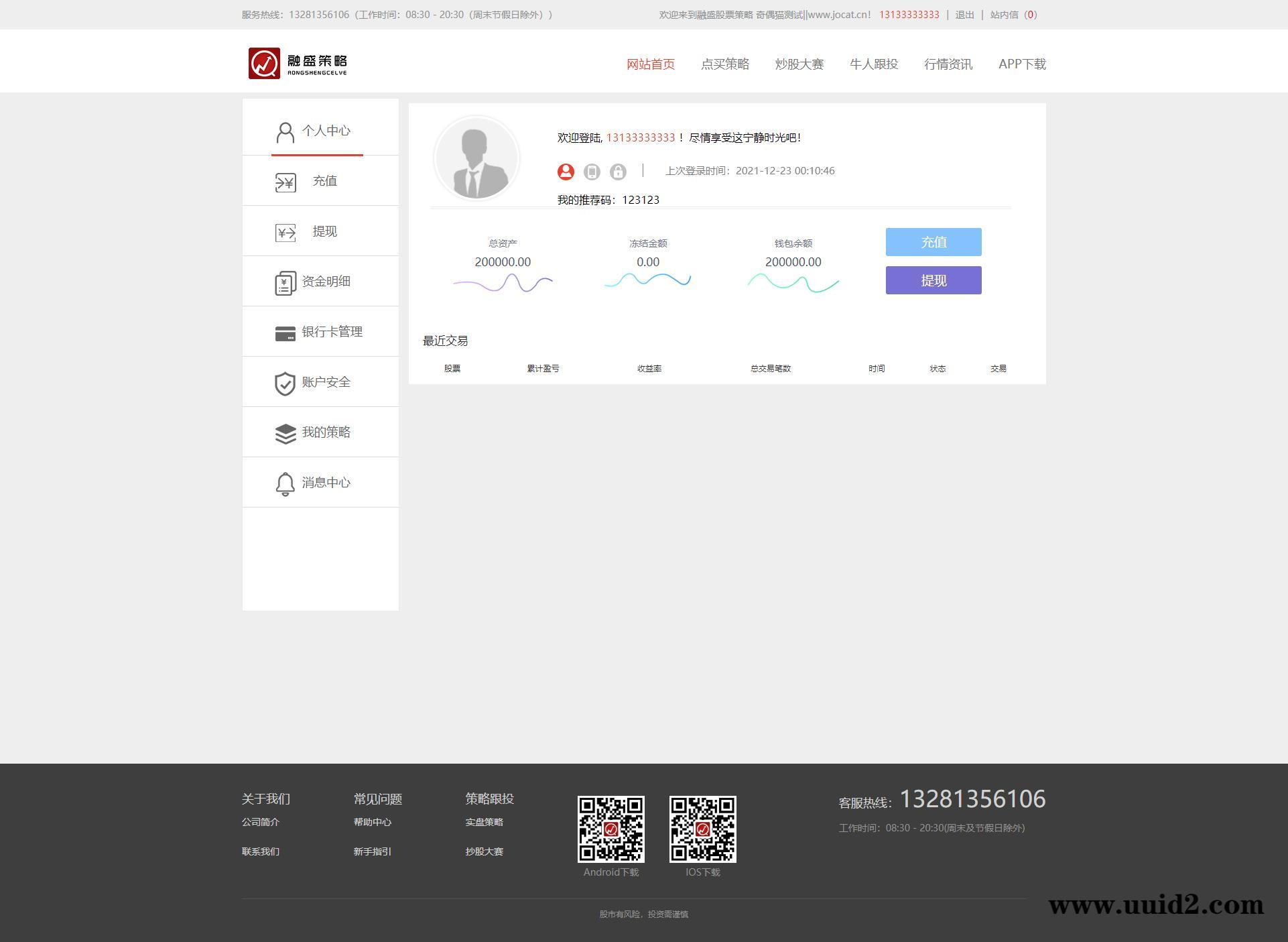Open 银行卡管理 bank card icon
The width and height of the screenshot is (1288, 942).
285,332
